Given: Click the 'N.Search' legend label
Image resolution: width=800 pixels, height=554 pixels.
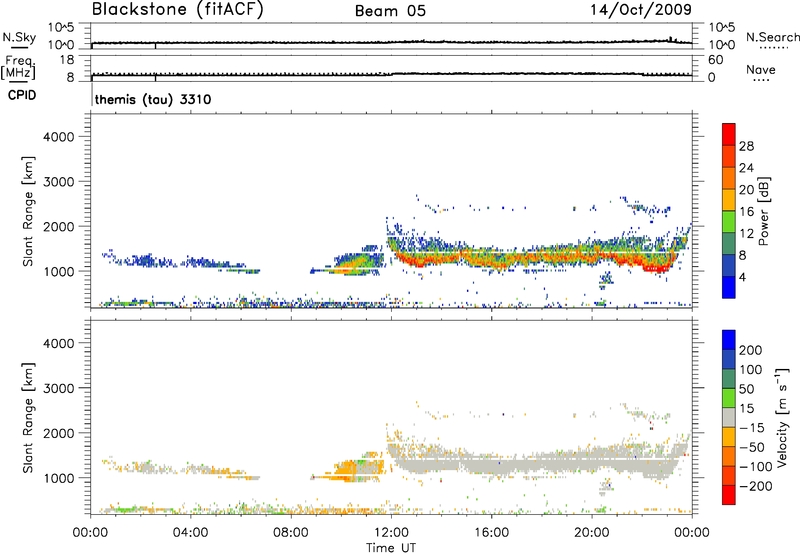Looking at the screenshot, I should coord(772,37).
